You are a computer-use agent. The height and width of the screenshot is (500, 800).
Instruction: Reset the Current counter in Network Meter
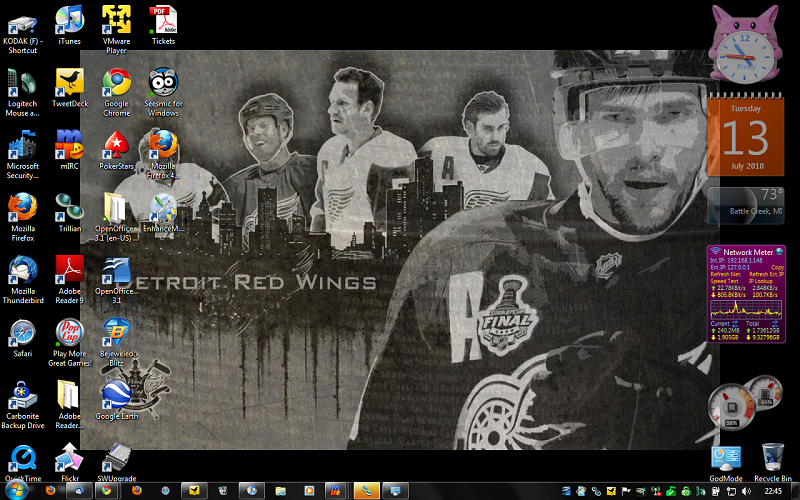(x=735, y=324)
